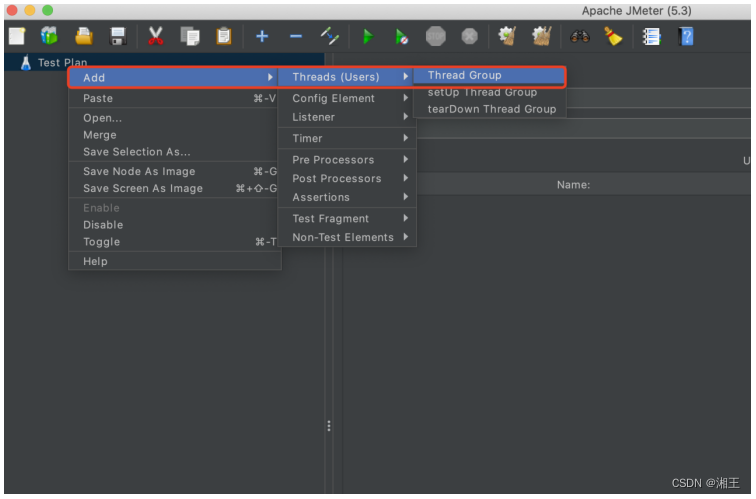Click the Reset Search broom icon
This screenshot has height=499, width=756.
click(613, 36)
